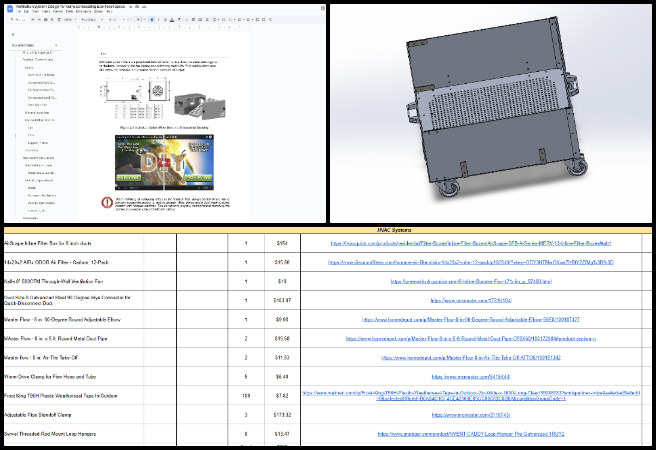656x450 pixels.
Task: Click the 3D cart model image
Action: 492,112
